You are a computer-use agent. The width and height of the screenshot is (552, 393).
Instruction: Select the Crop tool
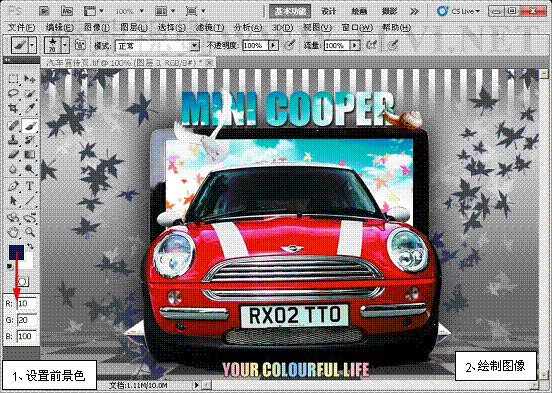click(x=13, y=108)
